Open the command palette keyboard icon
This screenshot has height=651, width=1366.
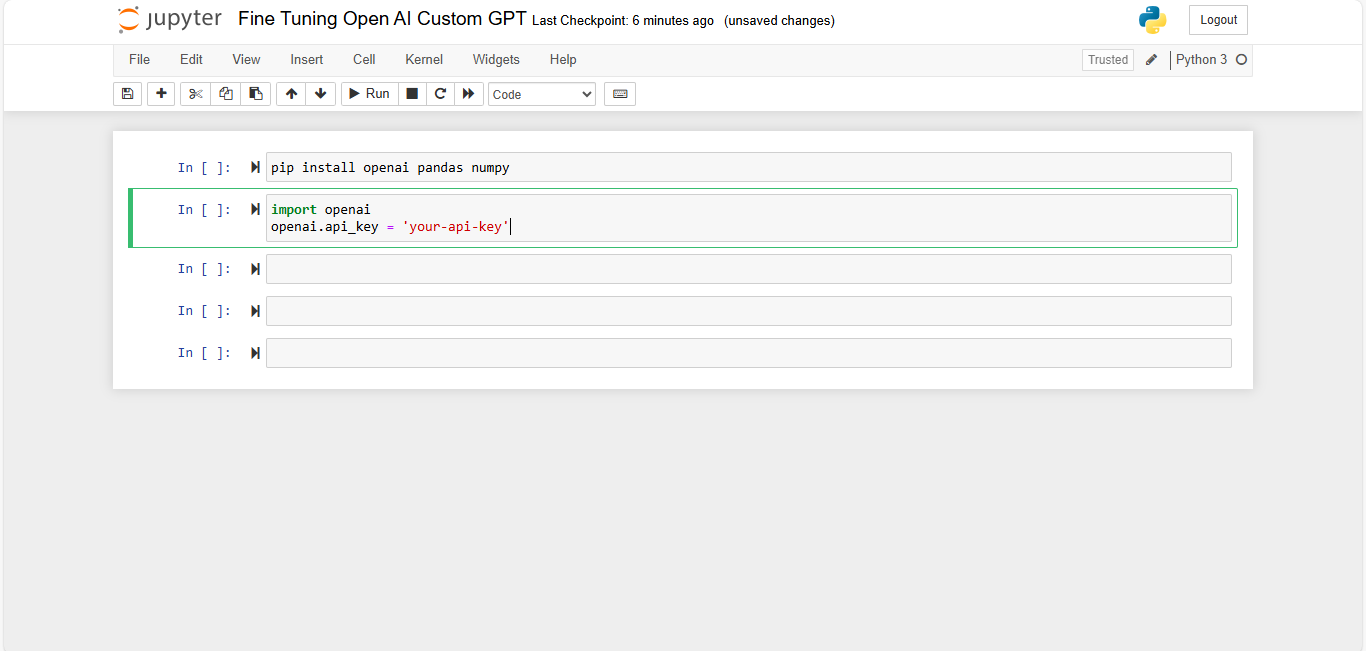619,93
